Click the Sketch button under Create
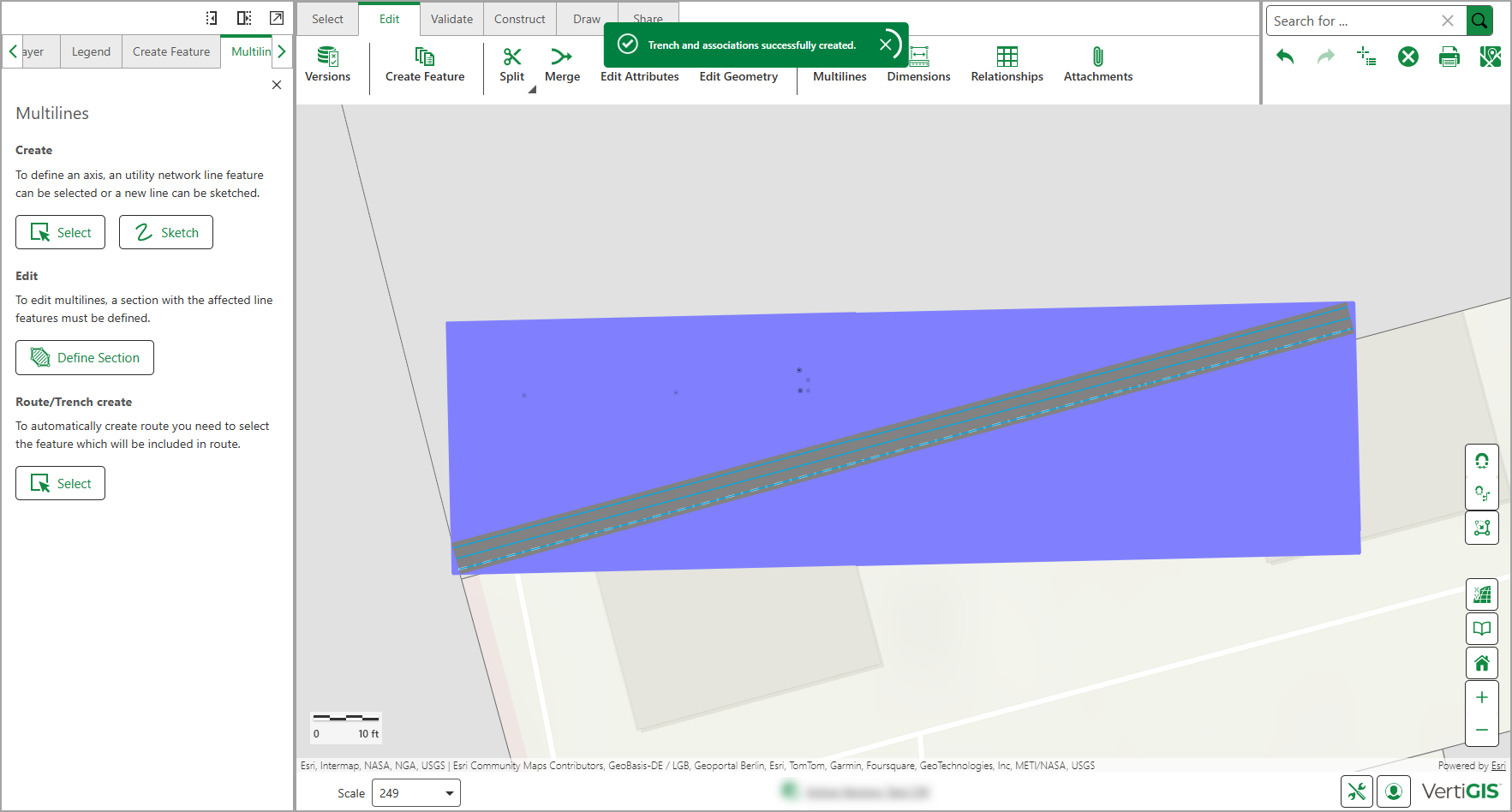 click(x=166, y=233)
